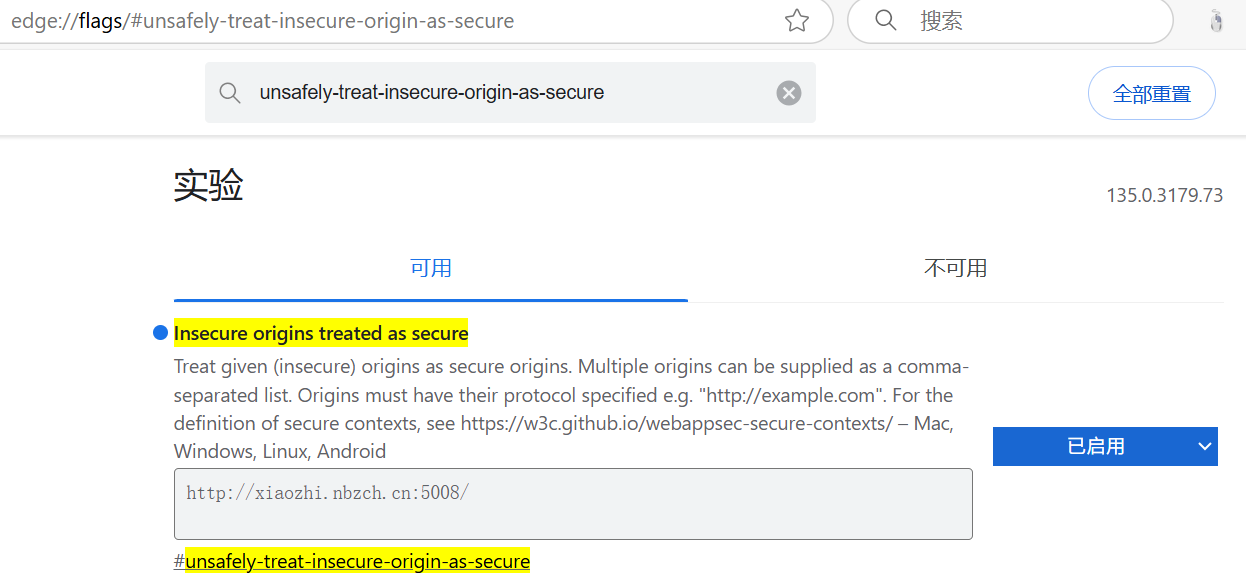The height and width of the screenshot is (575, 1246).
Task: Click the origins text box containing xiaozhi.nbzch.cn
Action: (x=573, y=504)
